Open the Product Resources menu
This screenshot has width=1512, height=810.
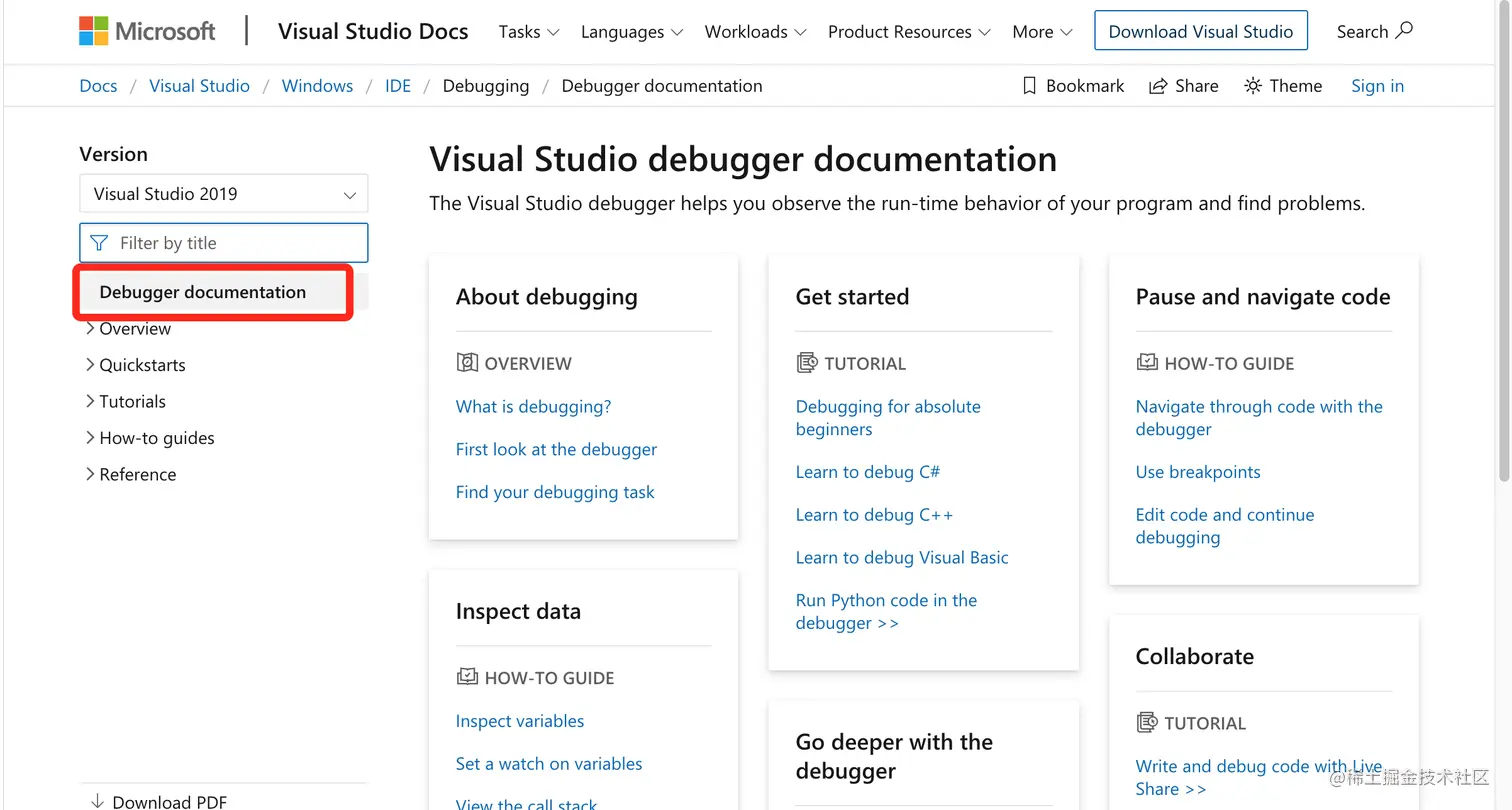coord(909,32)
